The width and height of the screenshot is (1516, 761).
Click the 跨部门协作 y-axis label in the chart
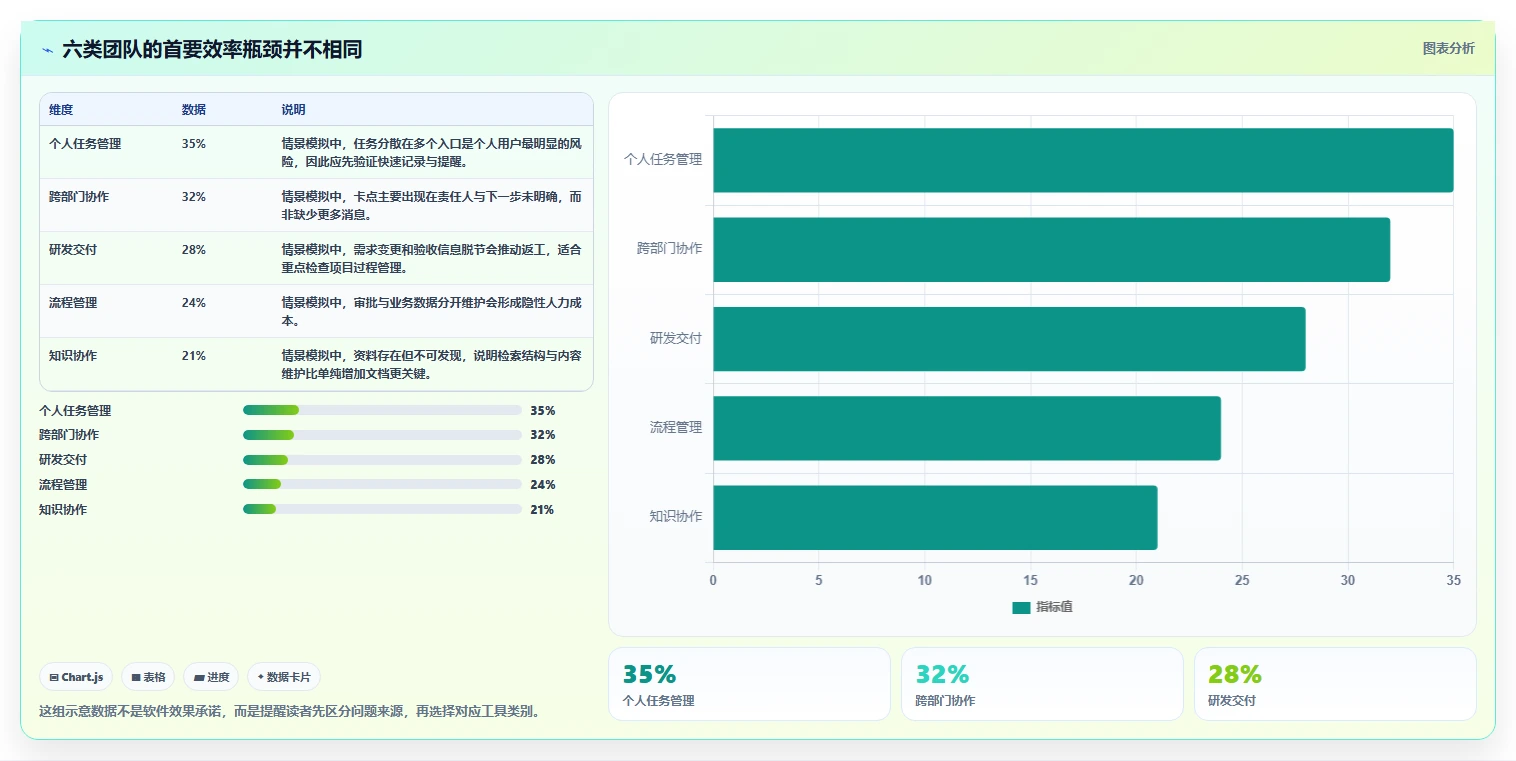point(669,248)
